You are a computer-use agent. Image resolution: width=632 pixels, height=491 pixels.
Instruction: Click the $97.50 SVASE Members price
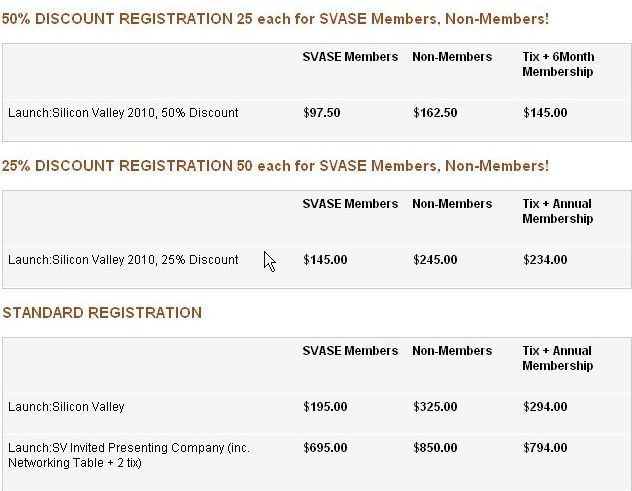click(321, 113)
